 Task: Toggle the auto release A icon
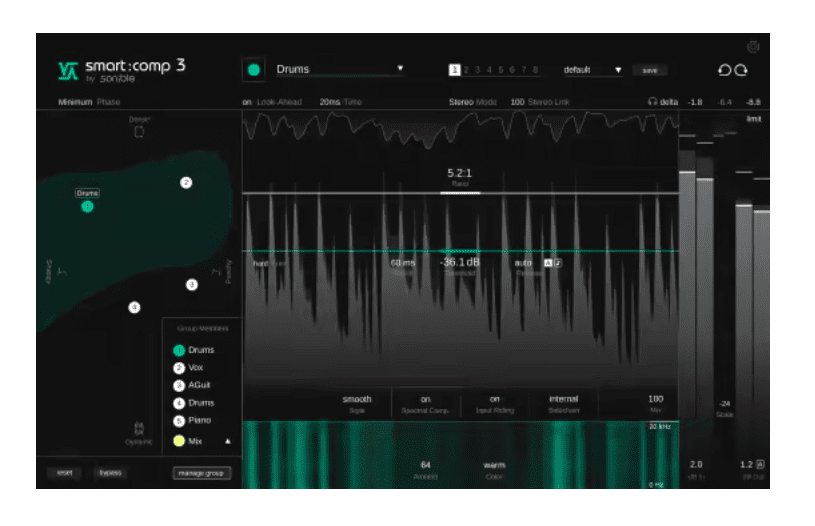point(547,263)
